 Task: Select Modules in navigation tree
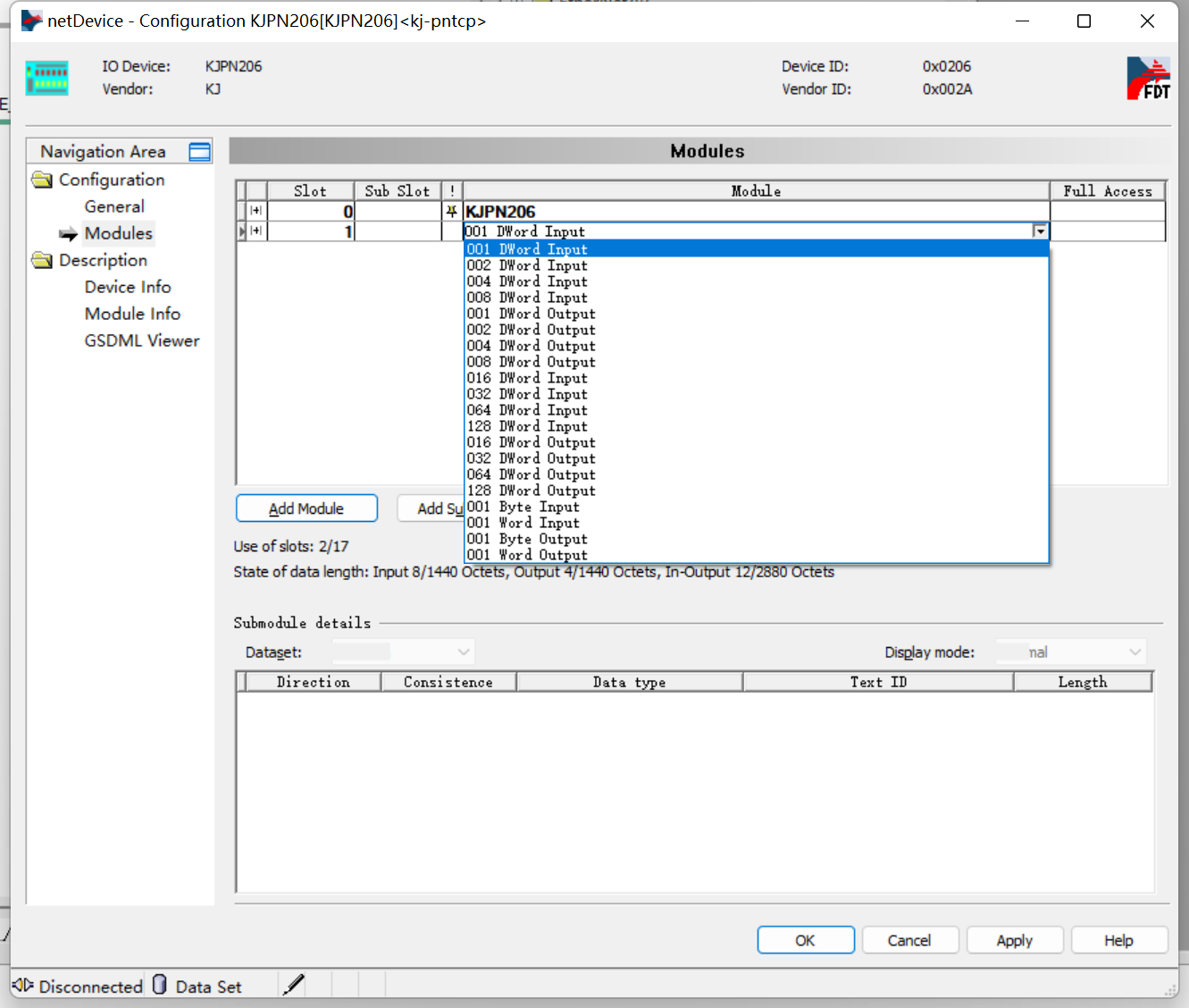pos(119,233)
